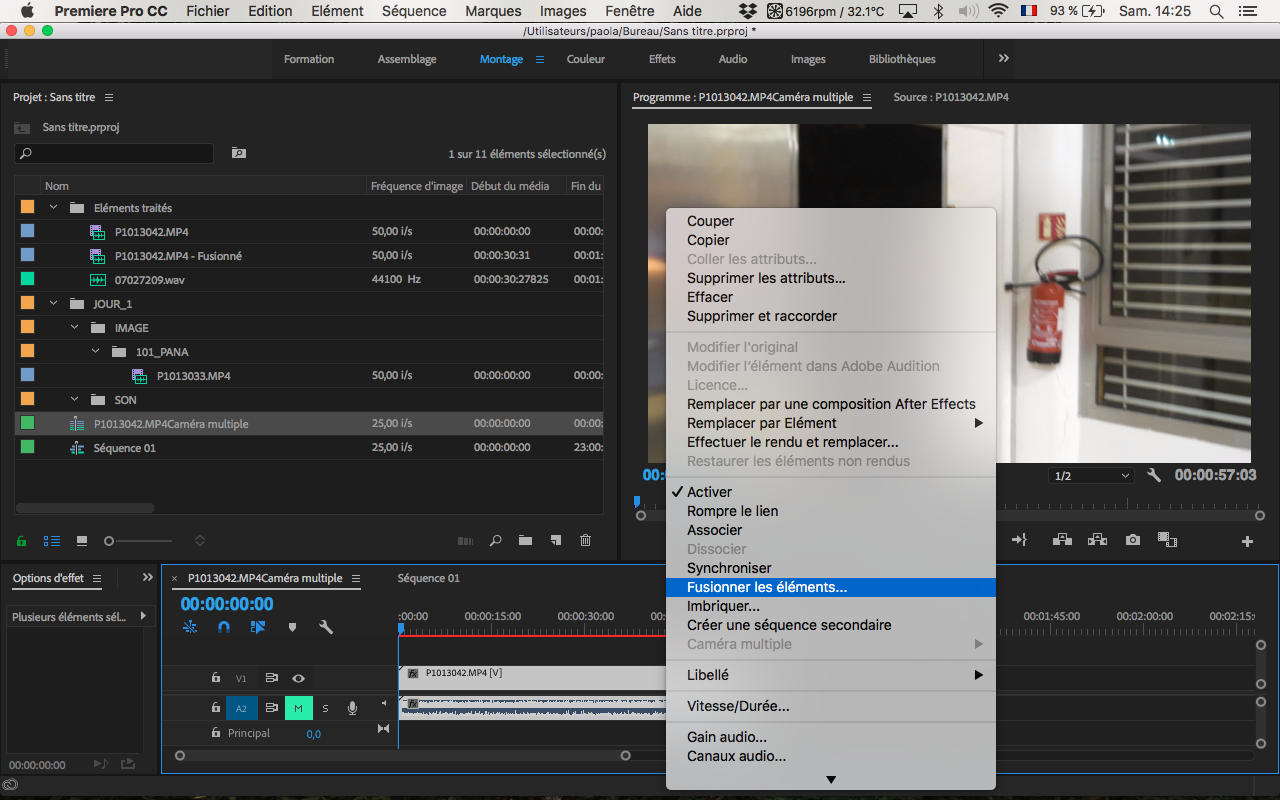
Task: Enable voice-over record microphone on A2
Action: [x=352, y=708]
